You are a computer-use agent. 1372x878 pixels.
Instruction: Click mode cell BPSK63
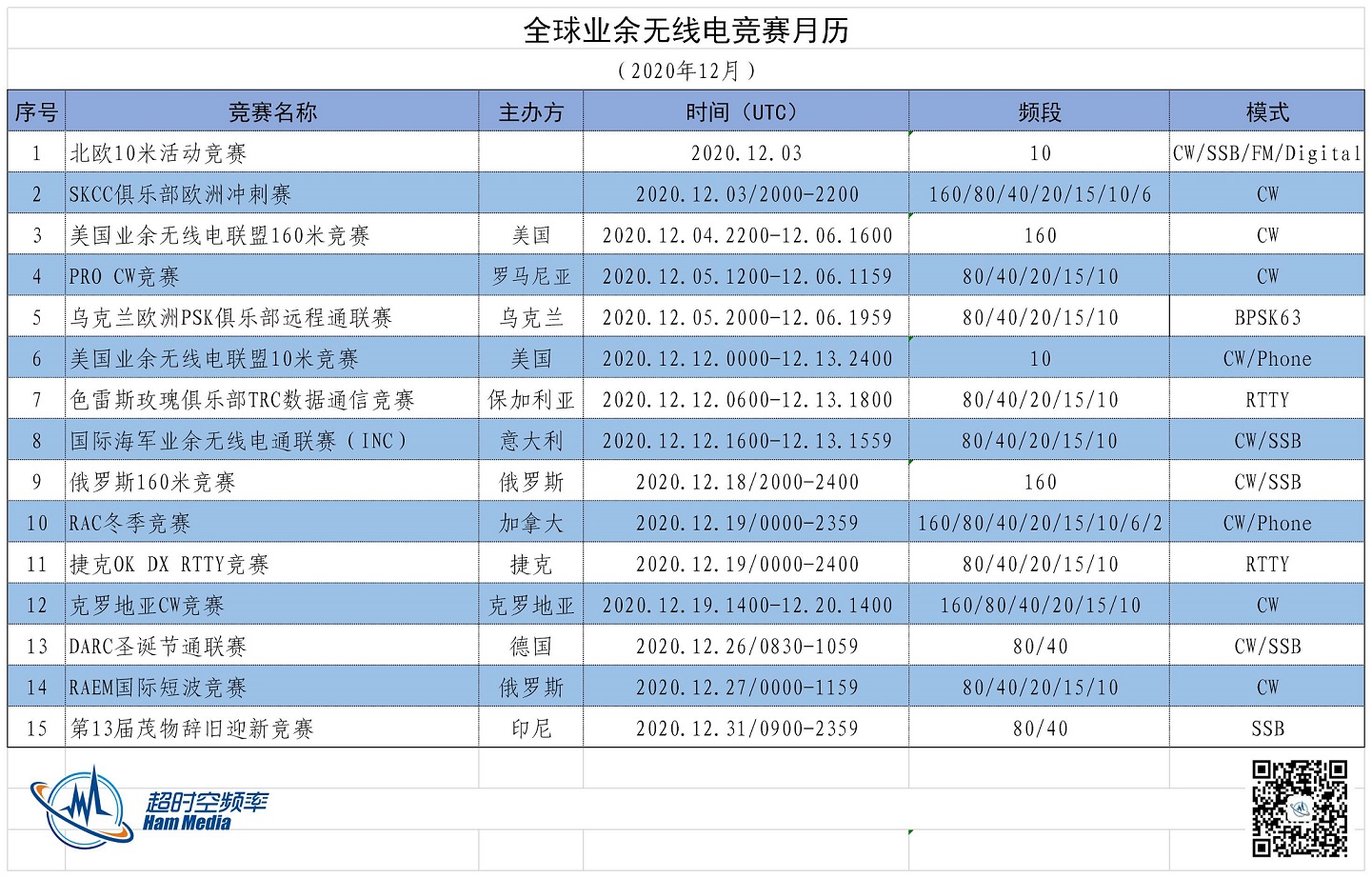click(x=1267, y=317)
